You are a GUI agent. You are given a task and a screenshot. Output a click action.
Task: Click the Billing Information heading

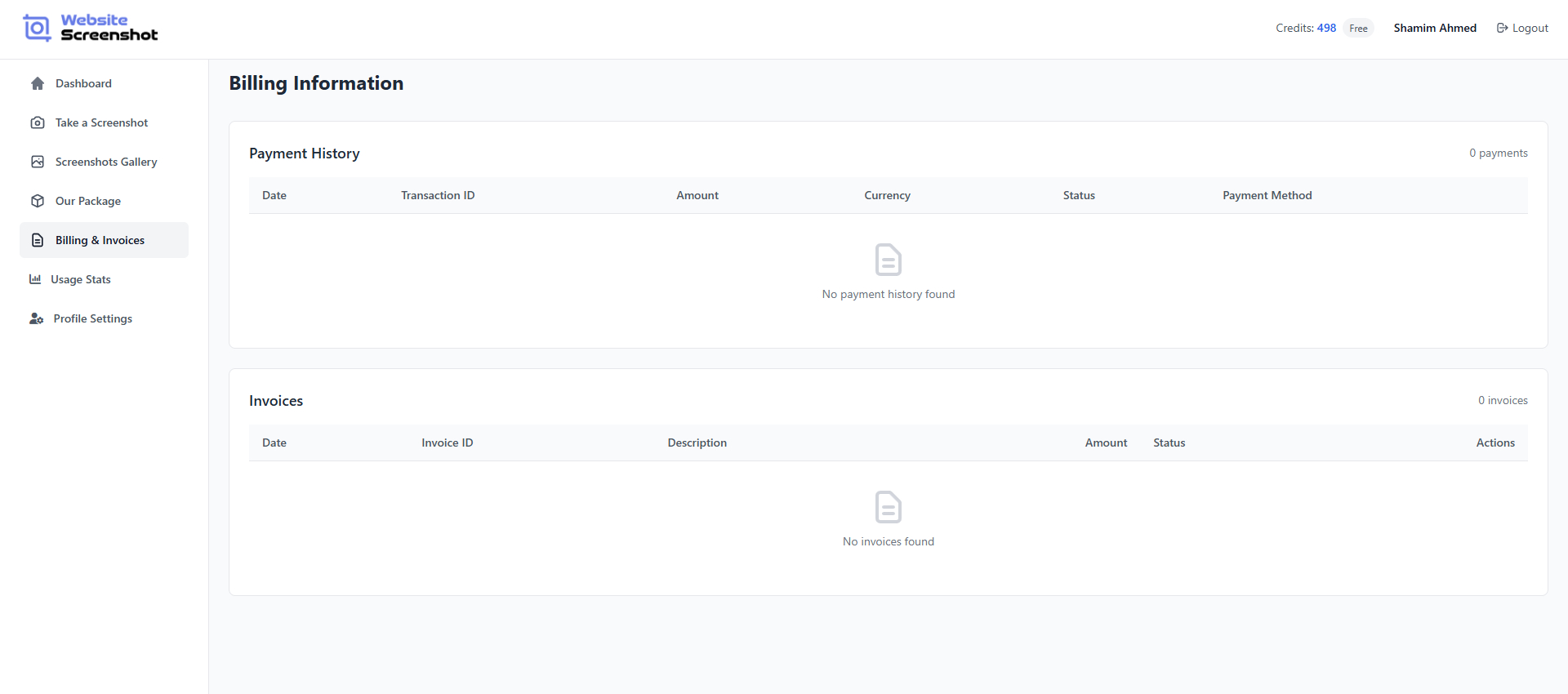point(316,83)
